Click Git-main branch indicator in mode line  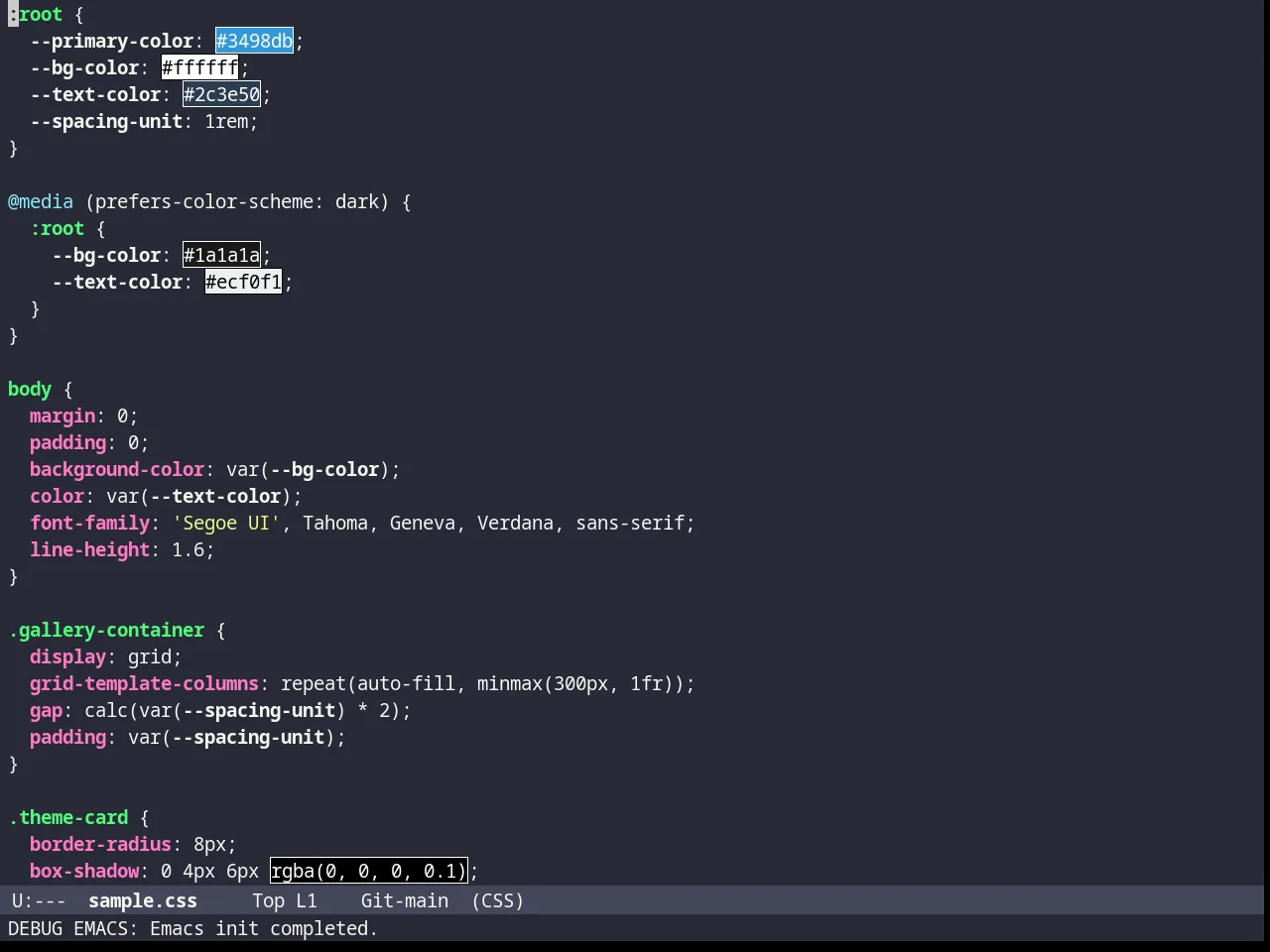tap(405, 900)
